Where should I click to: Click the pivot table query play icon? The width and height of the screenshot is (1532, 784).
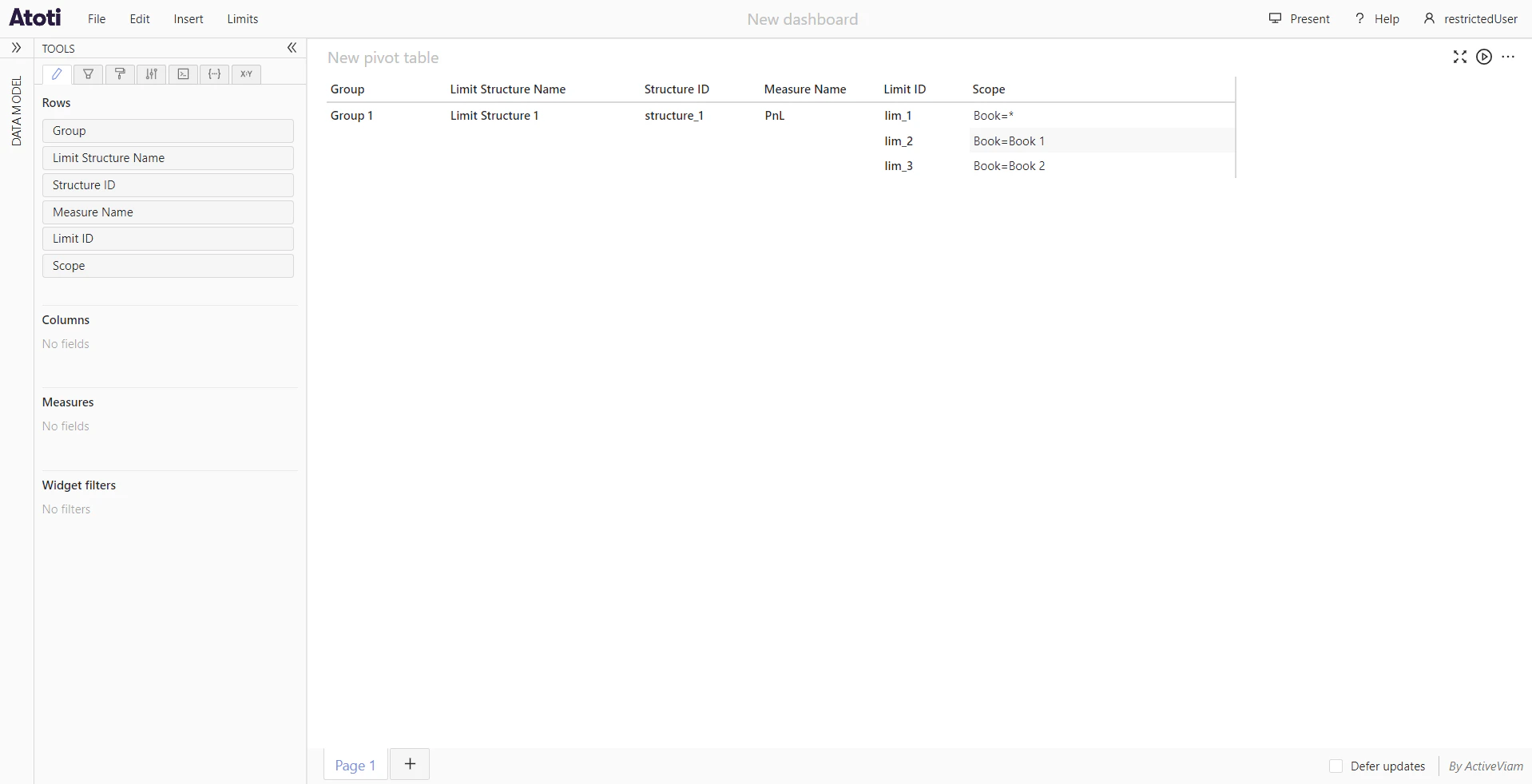(x=1484, y=57)
